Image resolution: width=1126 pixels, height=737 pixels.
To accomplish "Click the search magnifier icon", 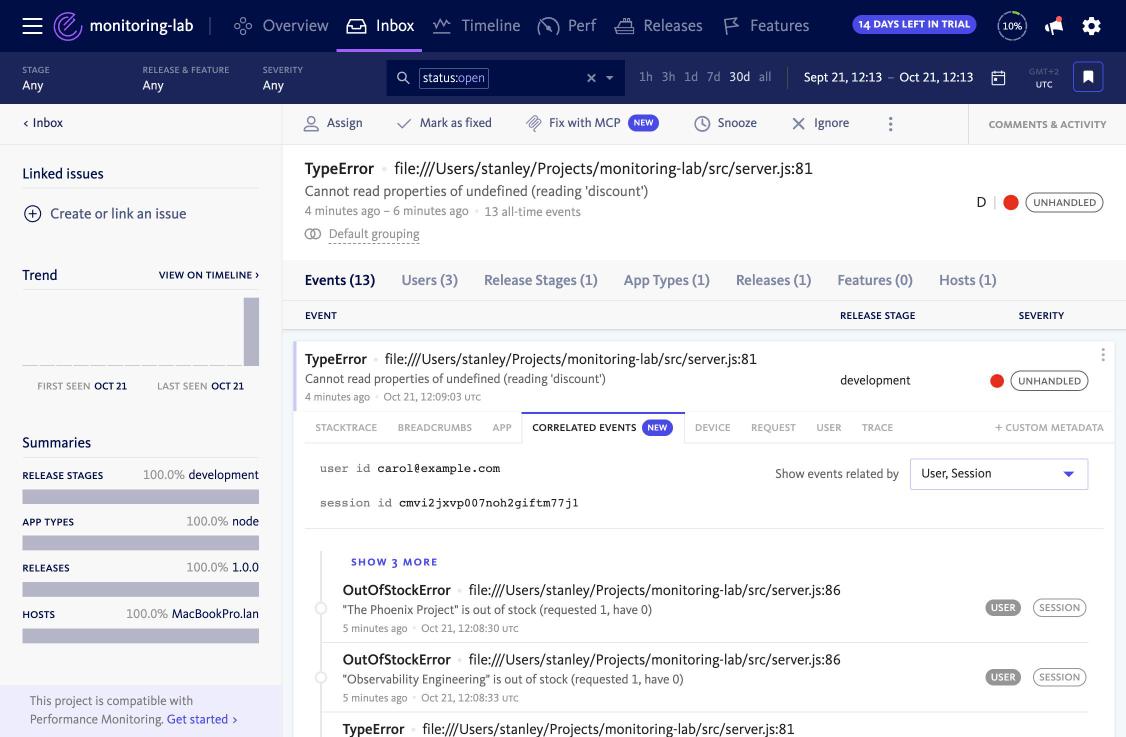I will click(x=403, y=78).
